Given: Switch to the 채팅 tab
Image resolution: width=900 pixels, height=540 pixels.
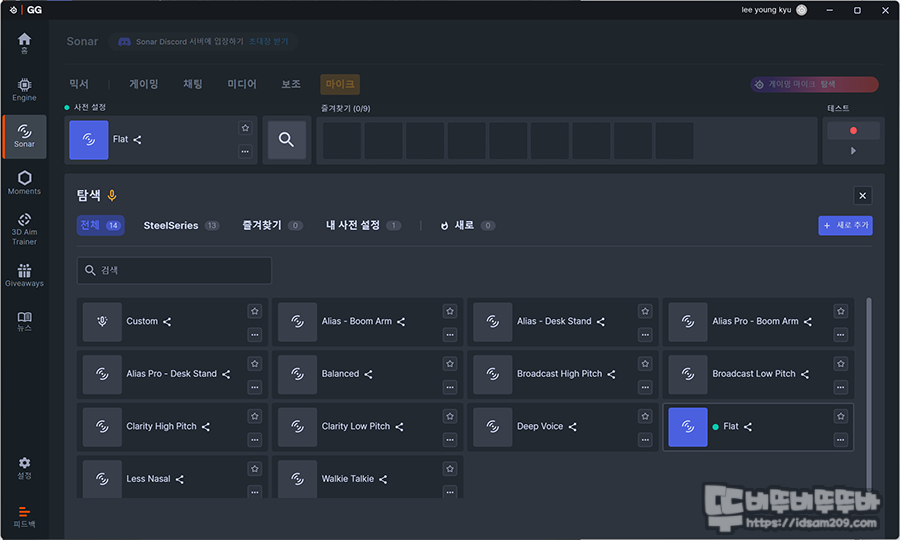Looking at the screenshot, I should point(193,84).
